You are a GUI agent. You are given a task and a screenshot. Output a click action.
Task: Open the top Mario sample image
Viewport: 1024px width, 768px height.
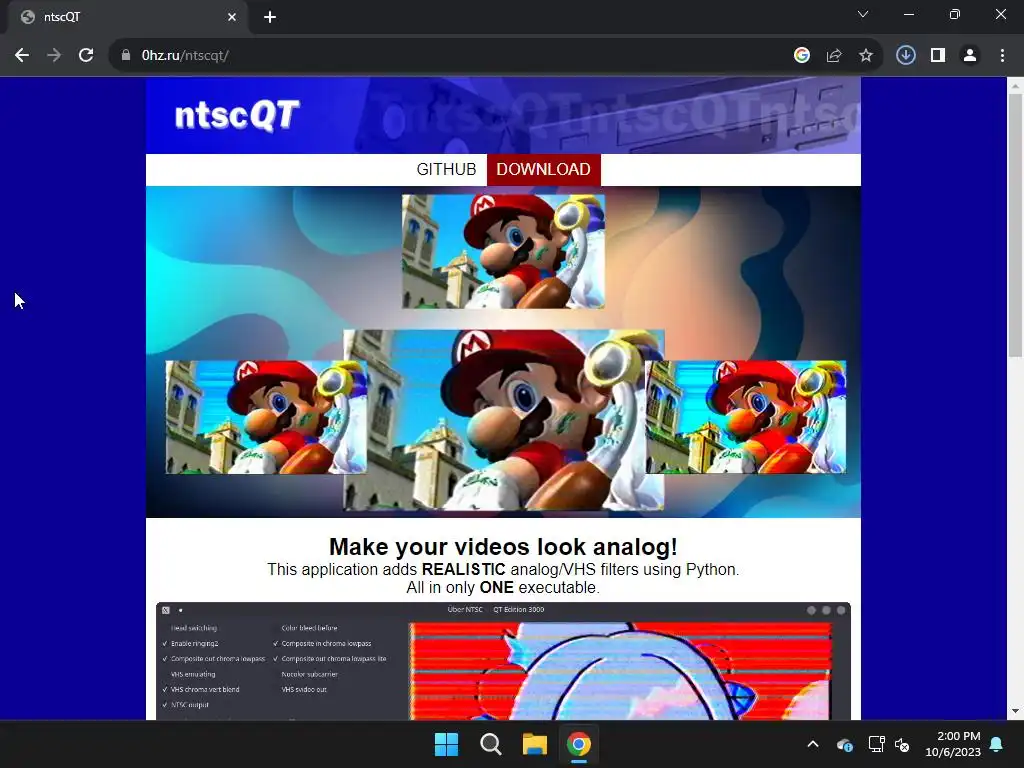[503, 251]
